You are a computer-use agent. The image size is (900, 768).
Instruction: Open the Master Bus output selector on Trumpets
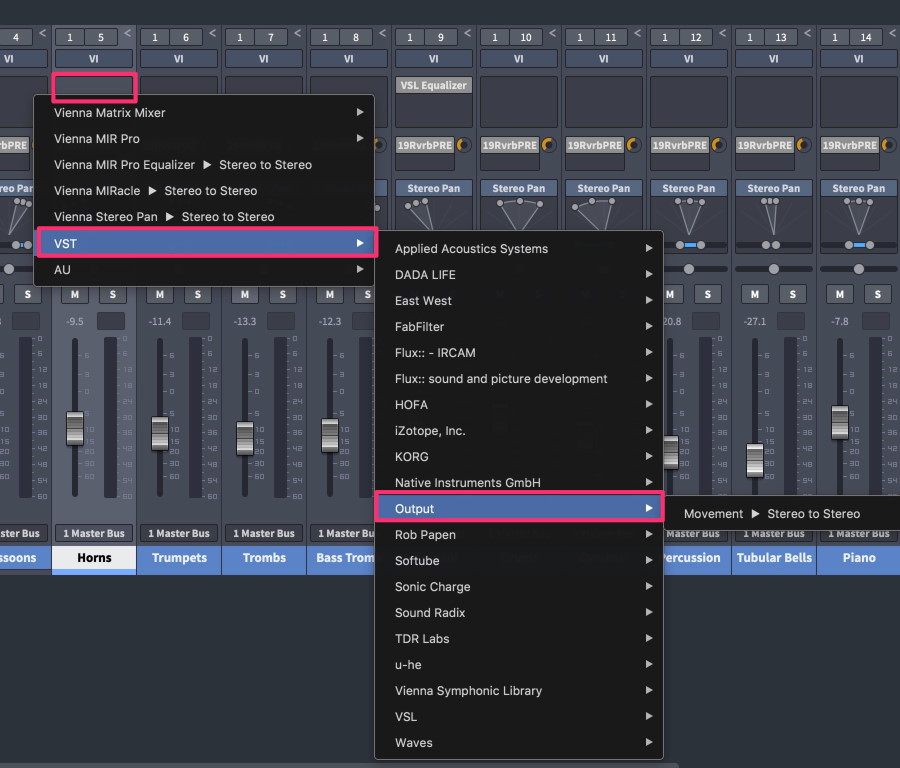coord(179,533)
